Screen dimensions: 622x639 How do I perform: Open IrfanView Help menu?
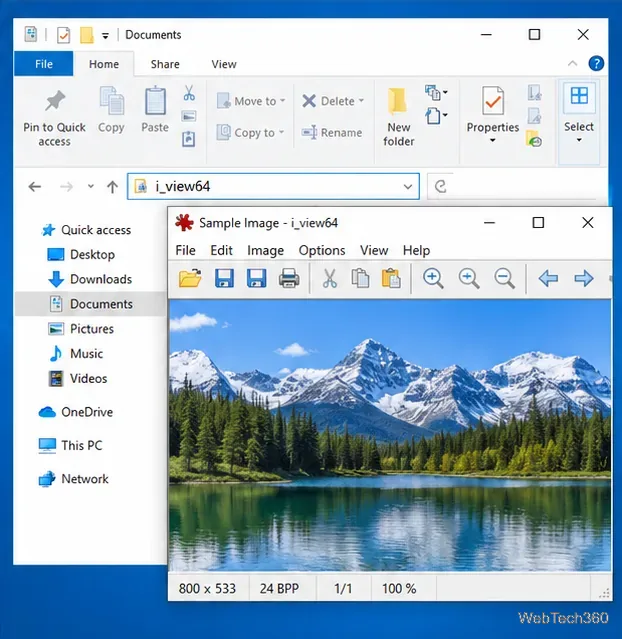[x=416, y=250]
